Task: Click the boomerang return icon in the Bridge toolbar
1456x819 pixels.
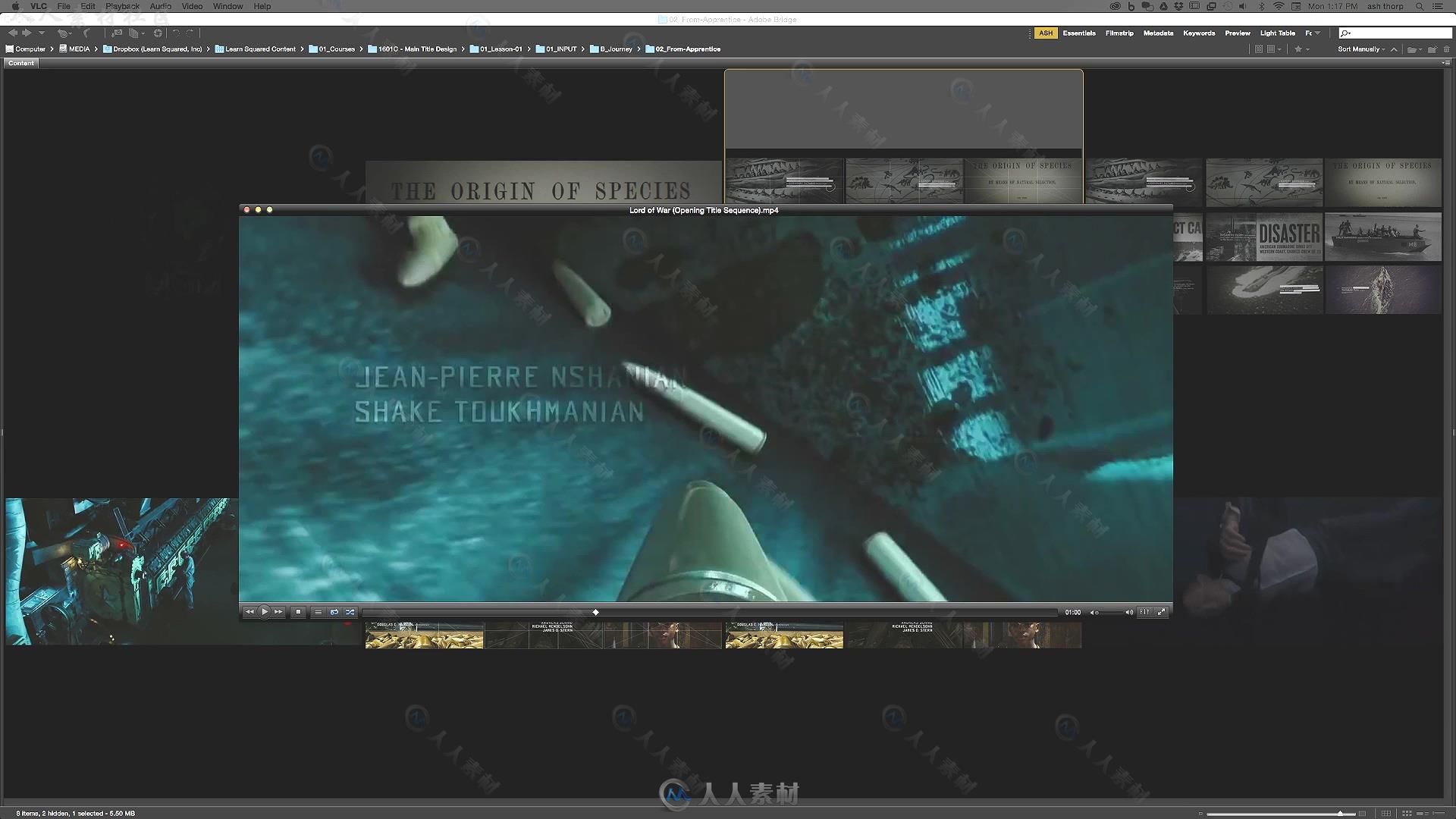Action: [x=86, y=33]
